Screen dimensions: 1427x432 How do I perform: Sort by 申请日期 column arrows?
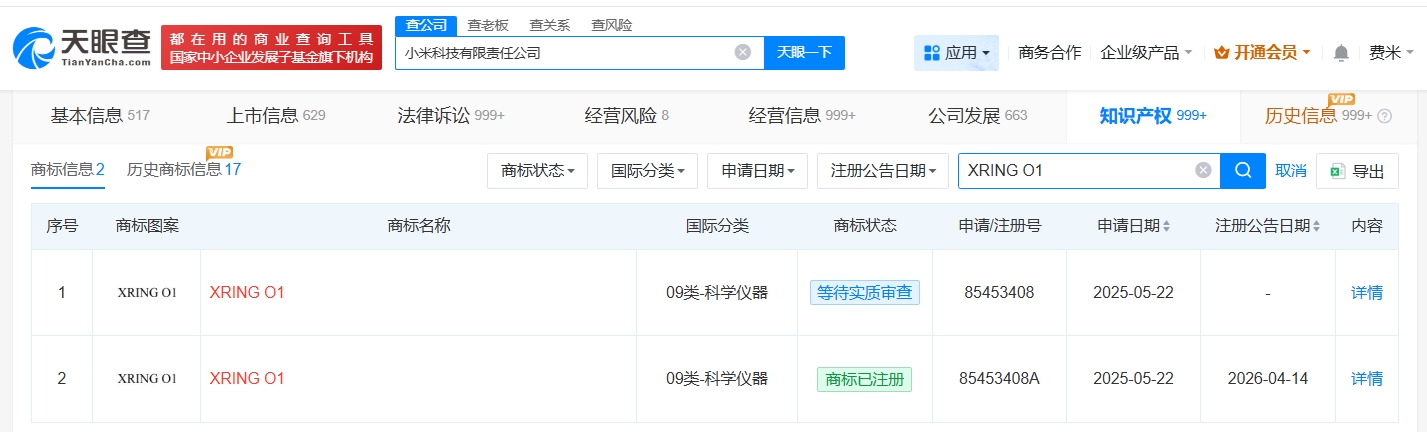pyautogui.click(x=1166, y=227)
